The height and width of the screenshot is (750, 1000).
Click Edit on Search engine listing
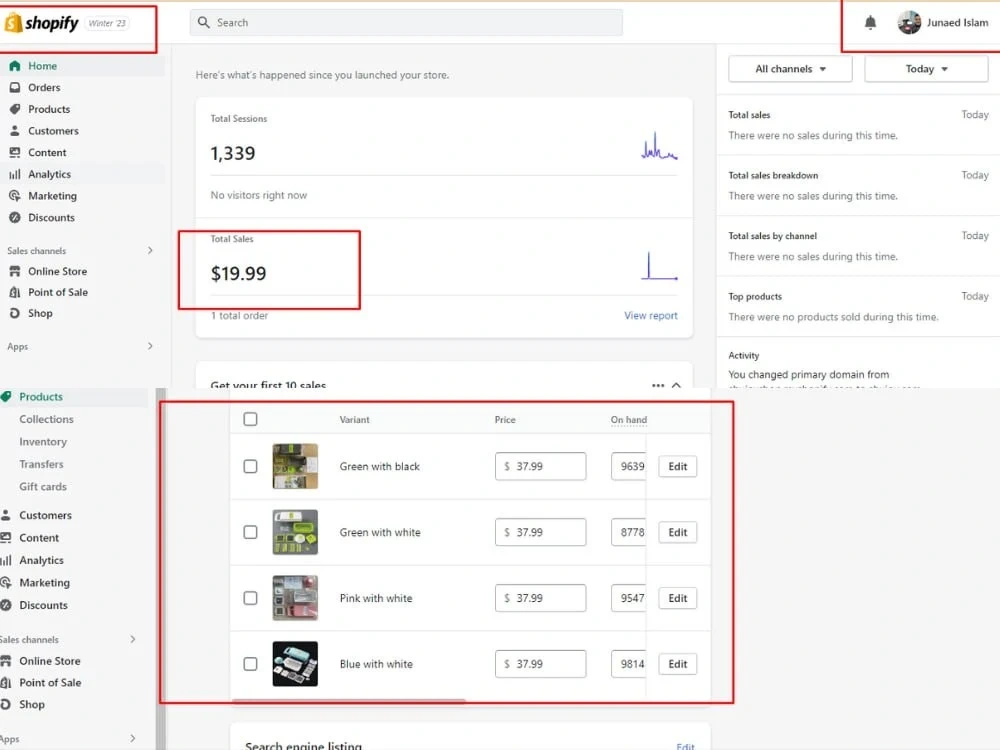pos(685,746)
